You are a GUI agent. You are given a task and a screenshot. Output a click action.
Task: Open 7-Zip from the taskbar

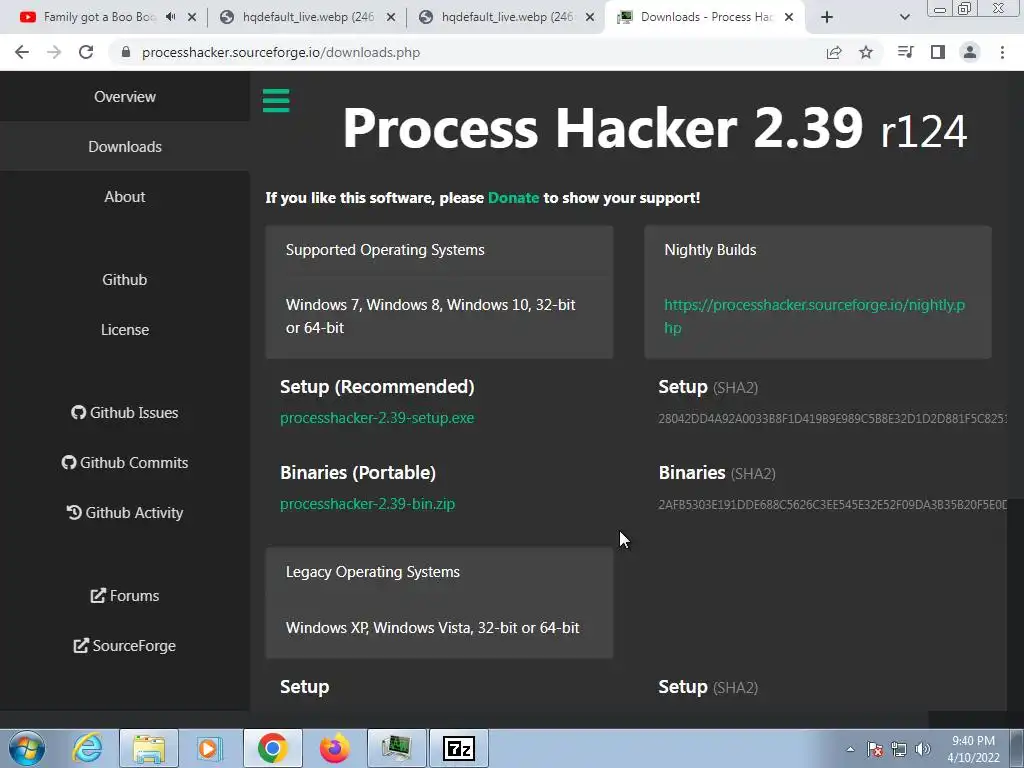pos(458,748)
